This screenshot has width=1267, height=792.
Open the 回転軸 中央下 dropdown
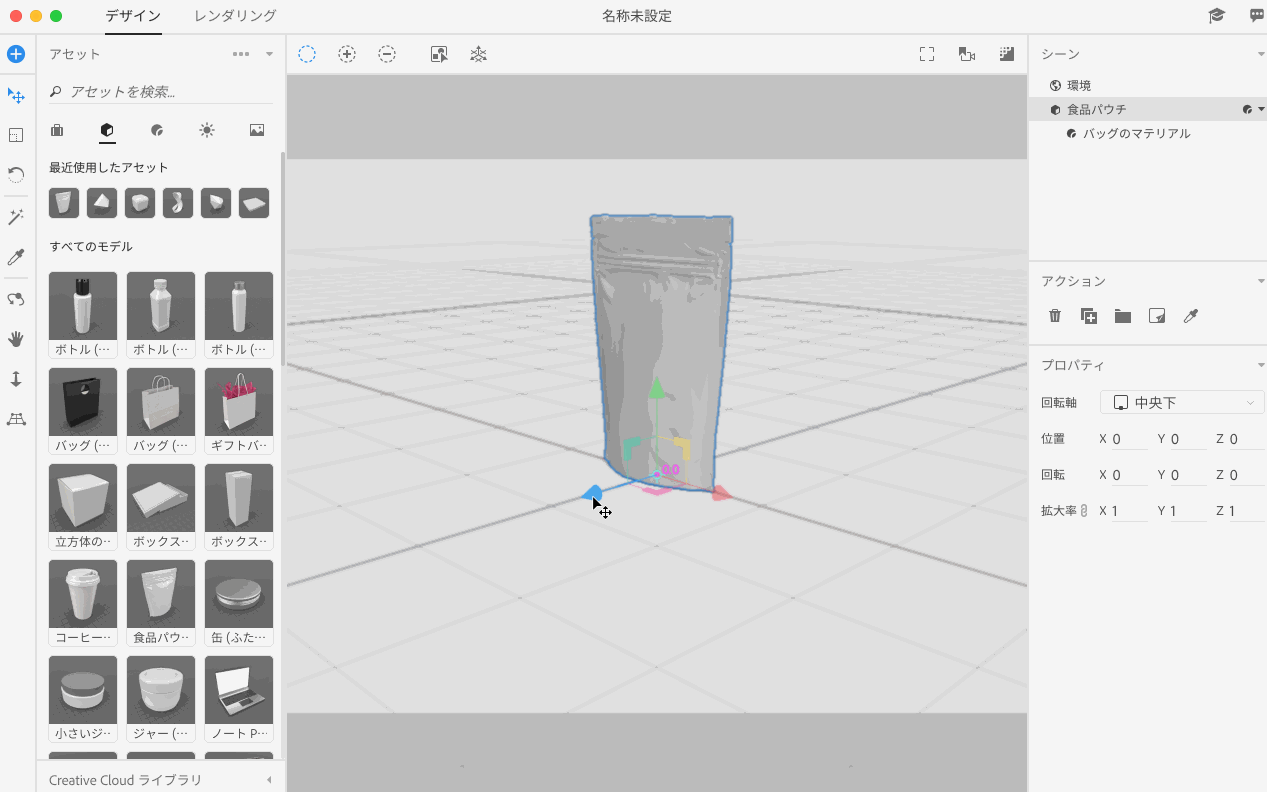pos(1182,402)
